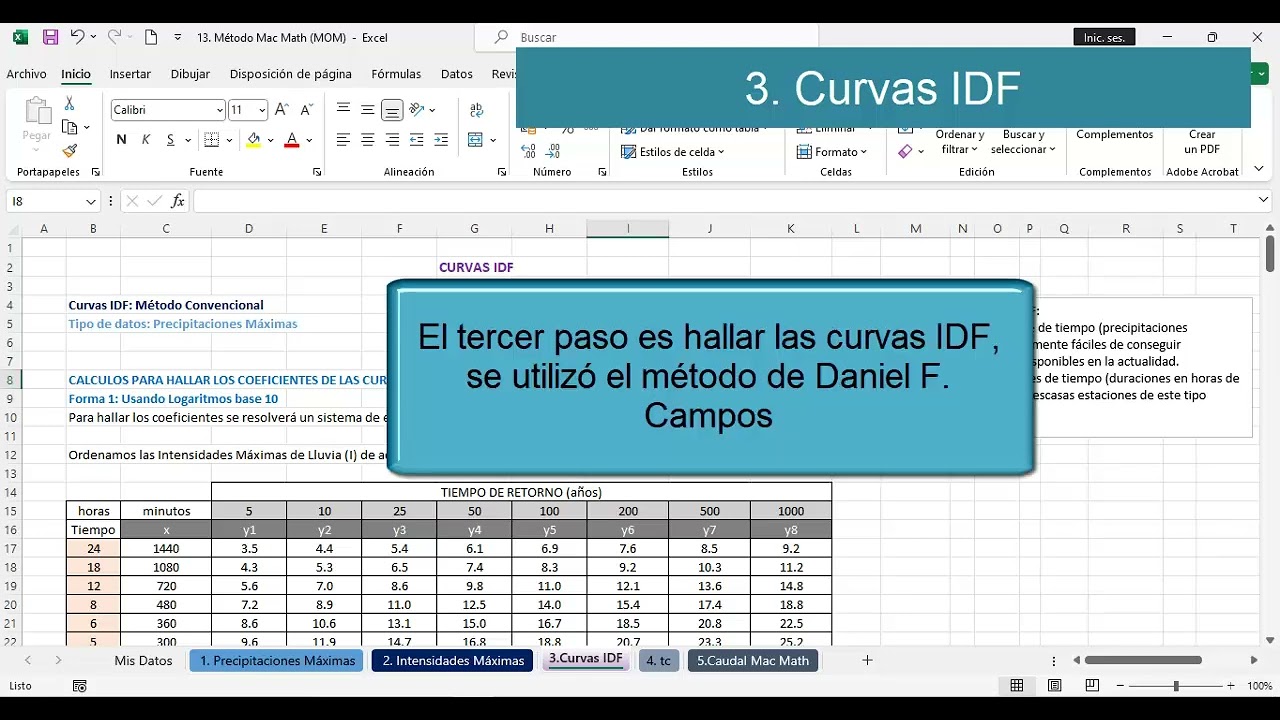Center text horizontally
The height and width of the screenshot is (720, 1280).
click(368, 140)
